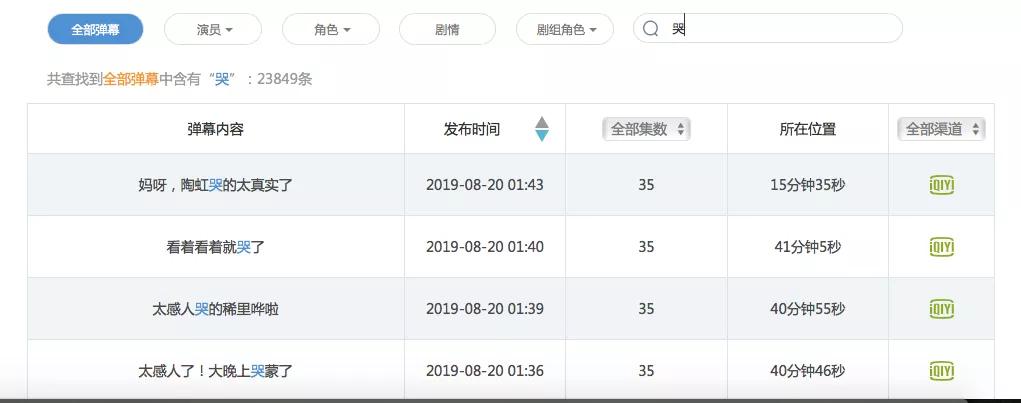Sort ascending with the up arrow by 发布时间

(x=542, y=122)
